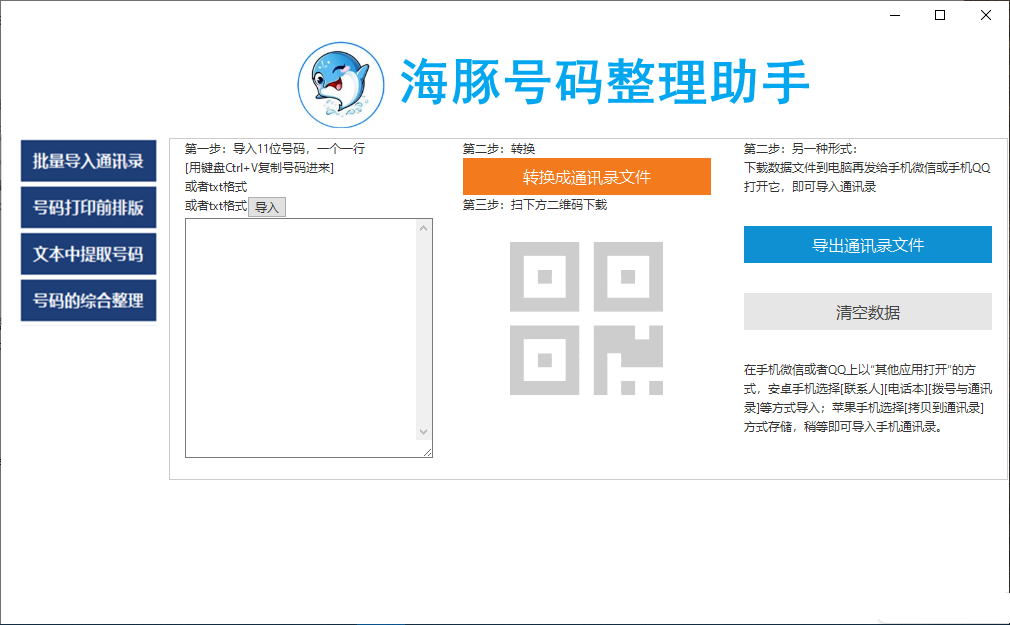Maximize the application window

coord(940,15)
